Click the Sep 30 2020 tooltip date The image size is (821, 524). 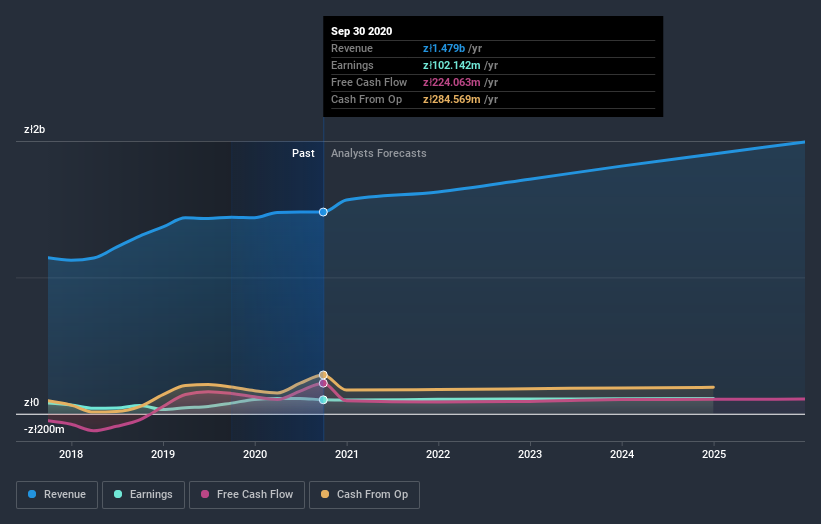point(361,31)
